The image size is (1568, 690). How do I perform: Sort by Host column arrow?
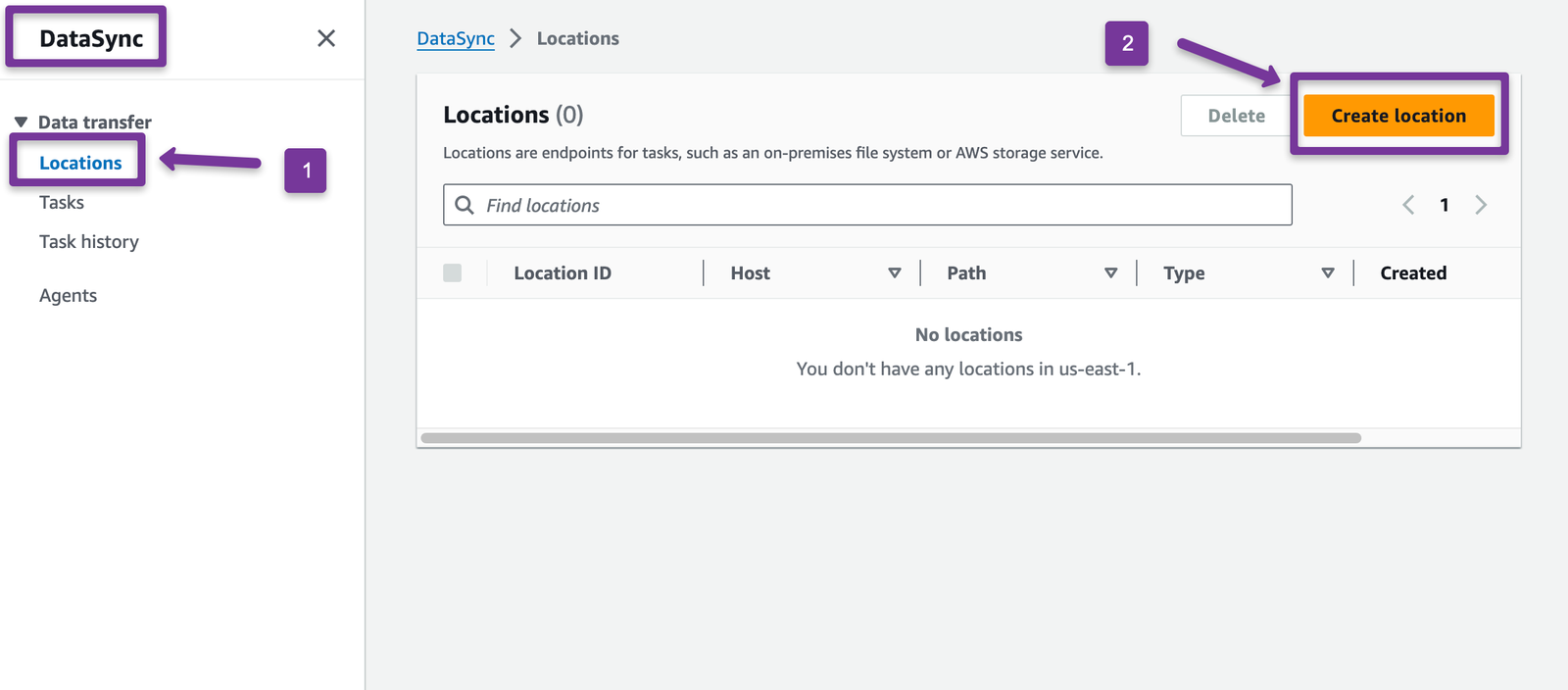coord(894,273)
